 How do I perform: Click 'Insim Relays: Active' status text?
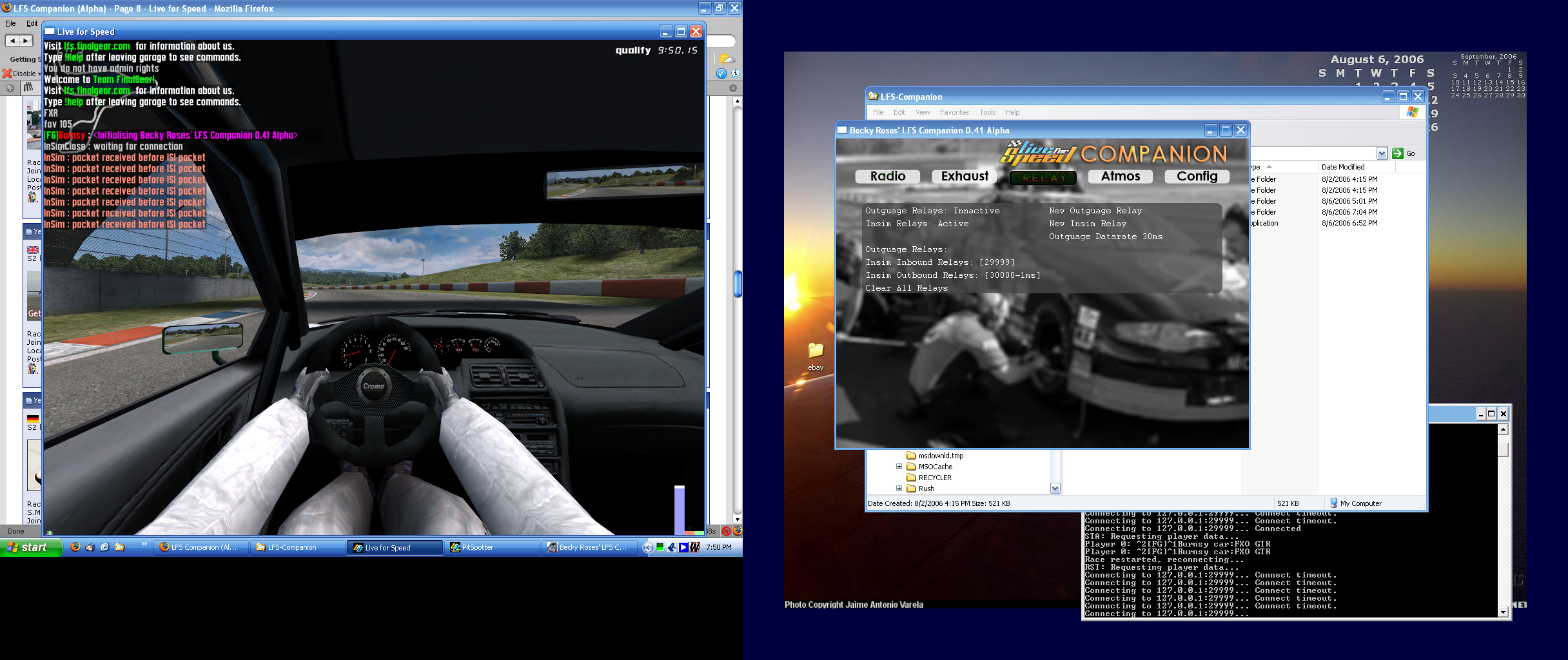[x=917, y=224]
